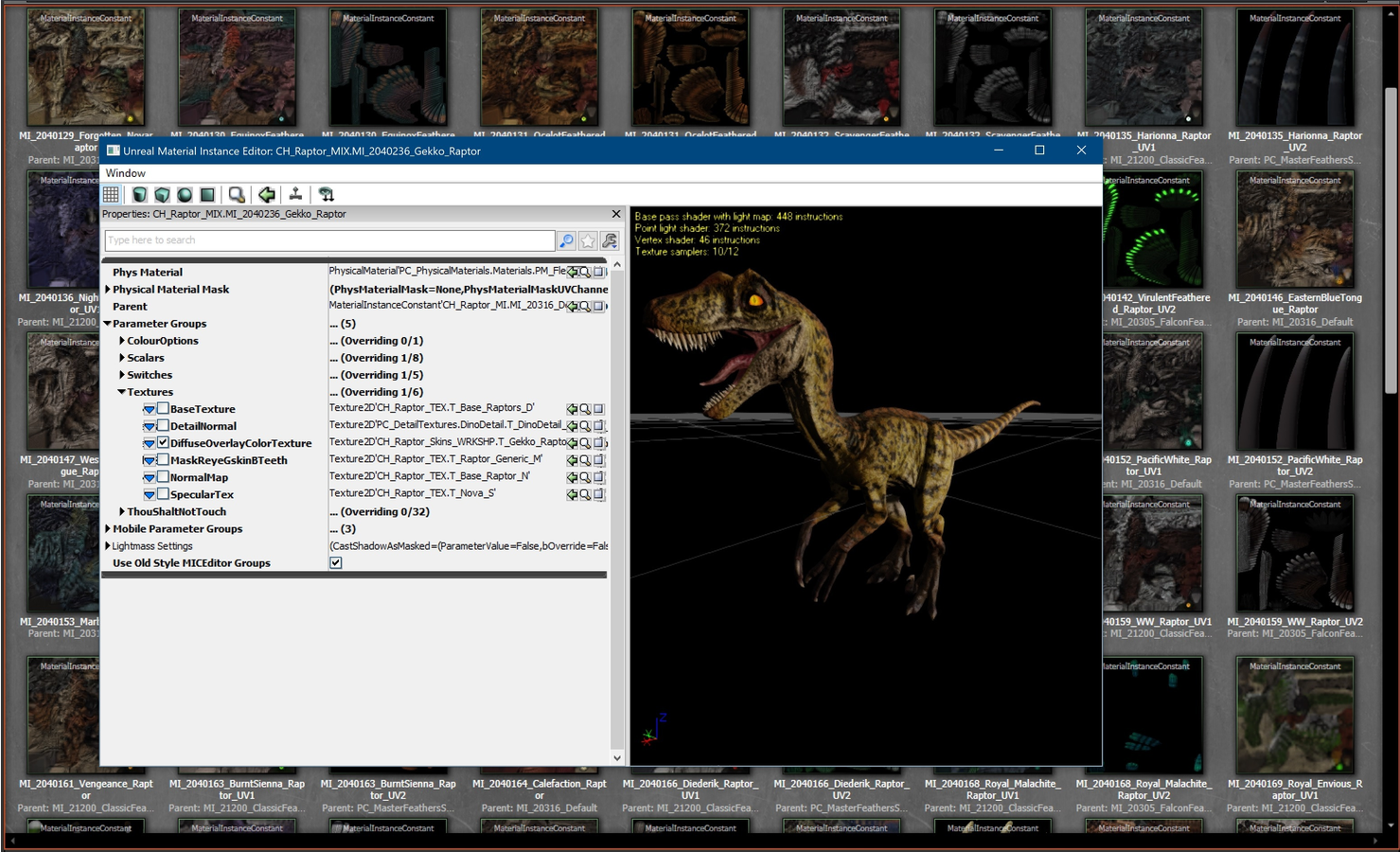Assign selected texture to DetailNormal

point(572,426)
